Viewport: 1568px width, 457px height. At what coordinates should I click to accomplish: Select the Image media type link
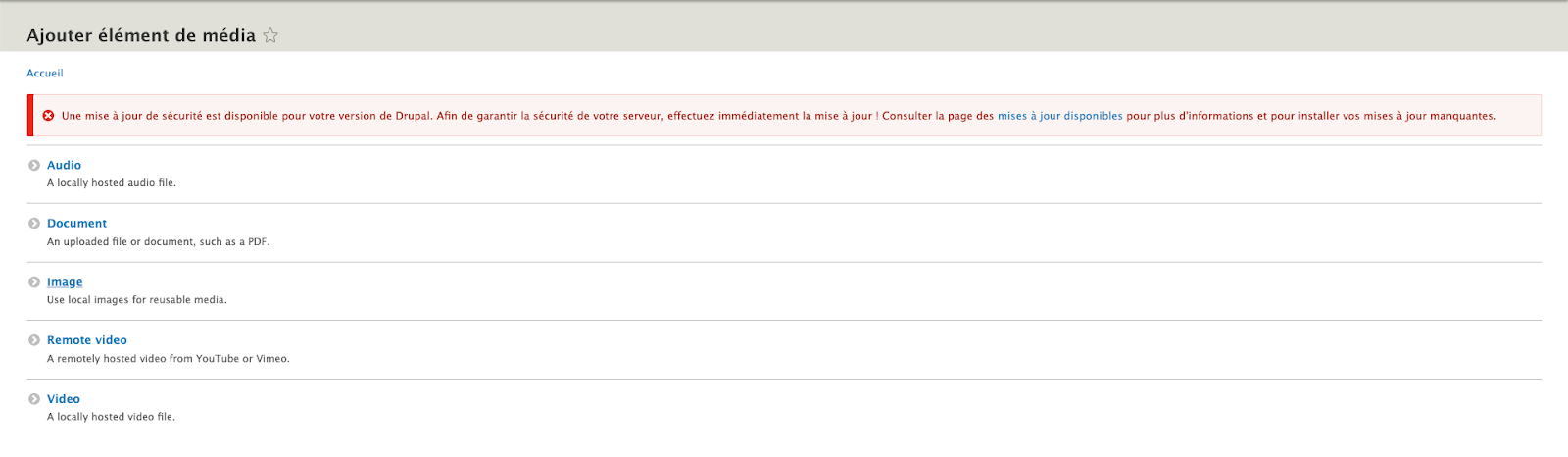click(x=65, y=282)
